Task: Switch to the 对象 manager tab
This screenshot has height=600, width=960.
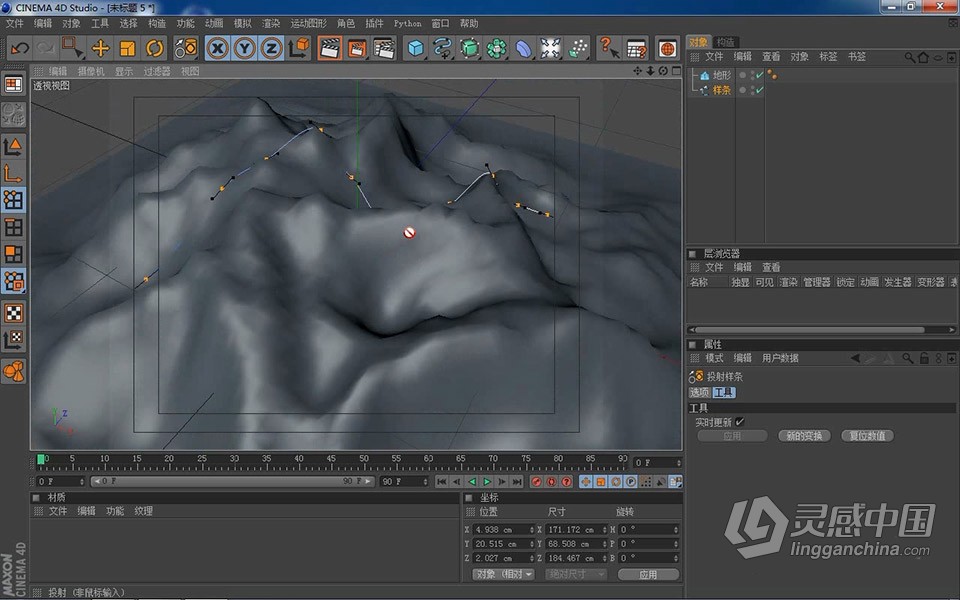Action: coord(698,42)
